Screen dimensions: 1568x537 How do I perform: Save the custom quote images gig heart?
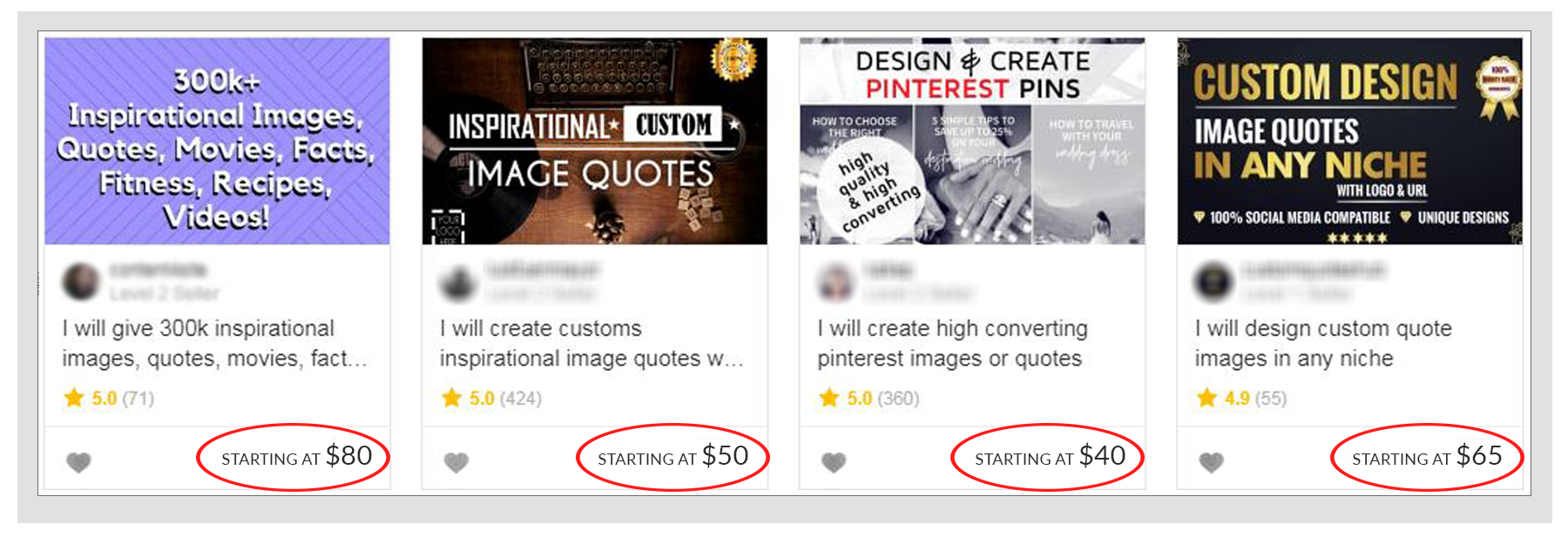[1211, 462]
